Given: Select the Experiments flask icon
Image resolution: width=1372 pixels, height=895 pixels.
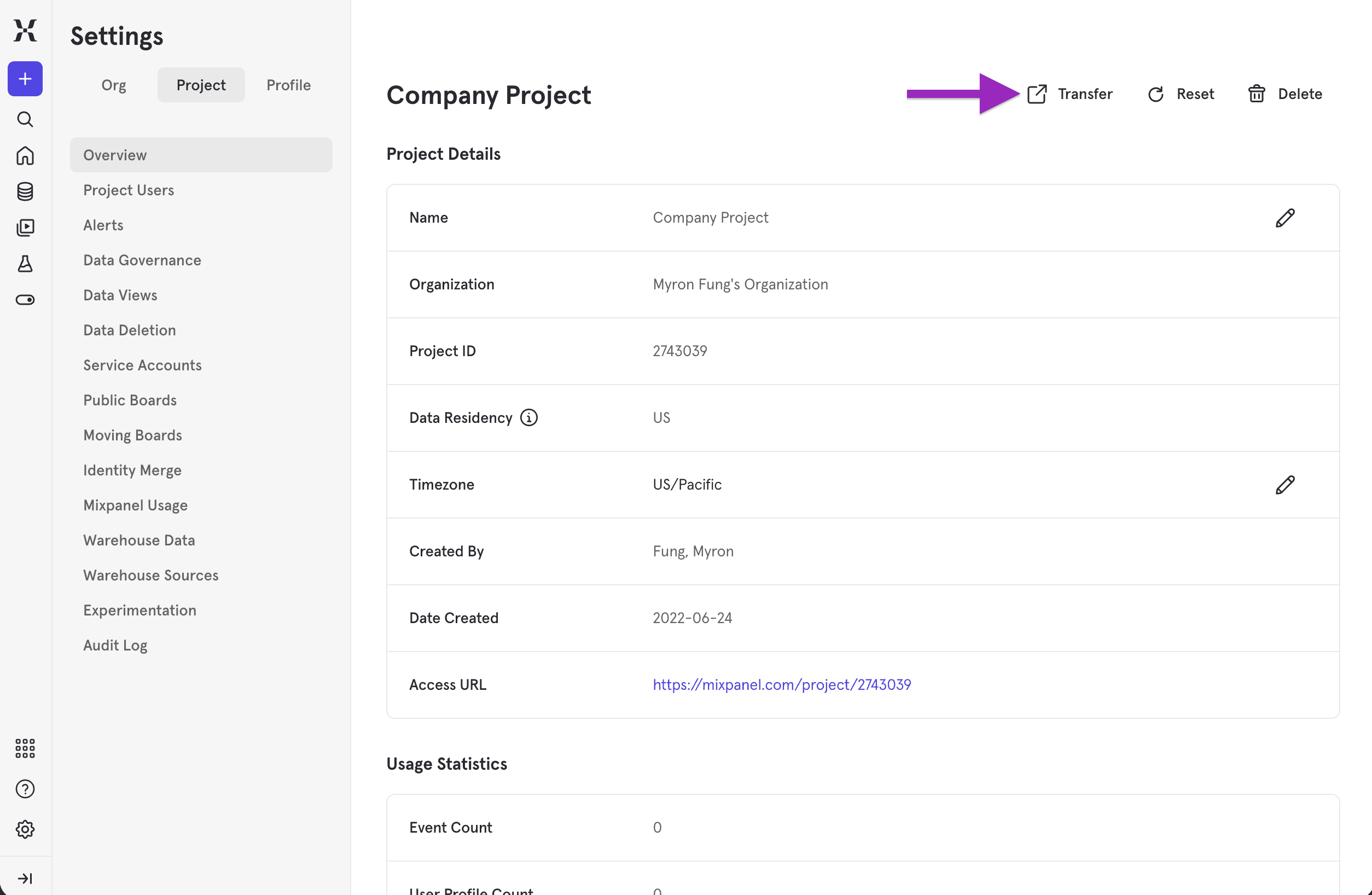Looking at the screenshot, I should tap(25, 264).
